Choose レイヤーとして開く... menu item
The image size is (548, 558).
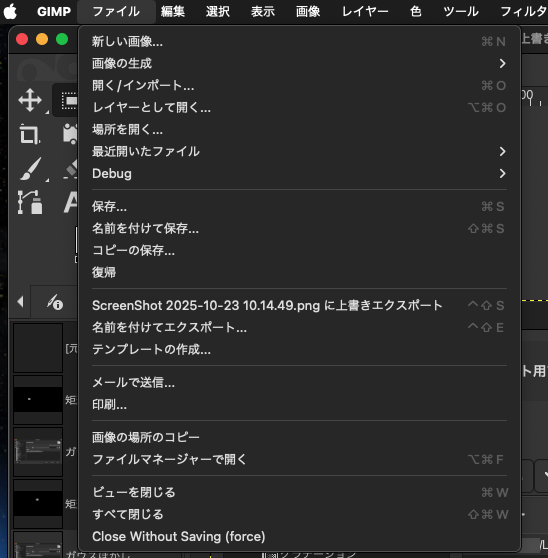pyautogui.click(x=300, y=107)
